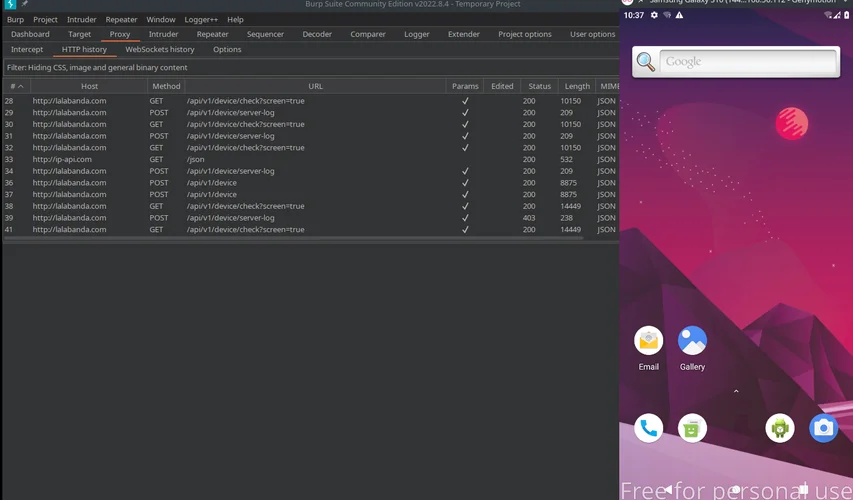Open the Android robot app icon
The width and height of the screenshot is (853, 500).
point(780,428)
